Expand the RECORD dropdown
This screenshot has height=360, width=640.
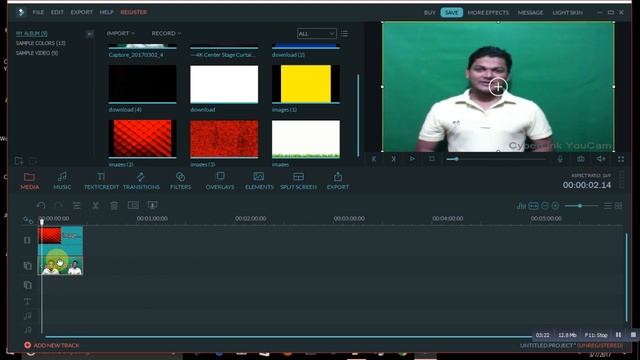[166, 33]
